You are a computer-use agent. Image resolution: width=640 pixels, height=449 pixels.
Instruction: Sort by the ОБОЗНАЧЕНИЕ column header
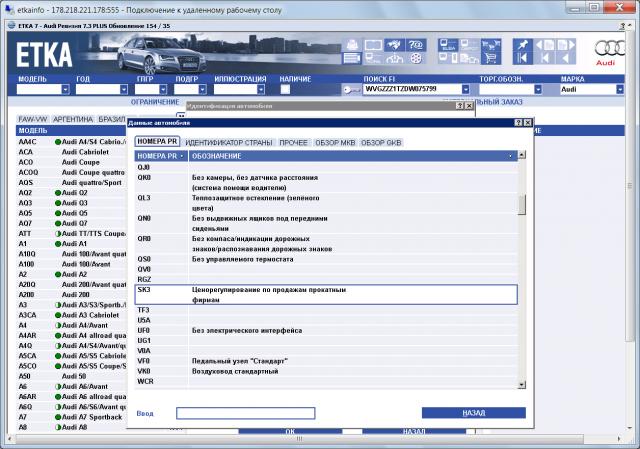tap(353, 156)
